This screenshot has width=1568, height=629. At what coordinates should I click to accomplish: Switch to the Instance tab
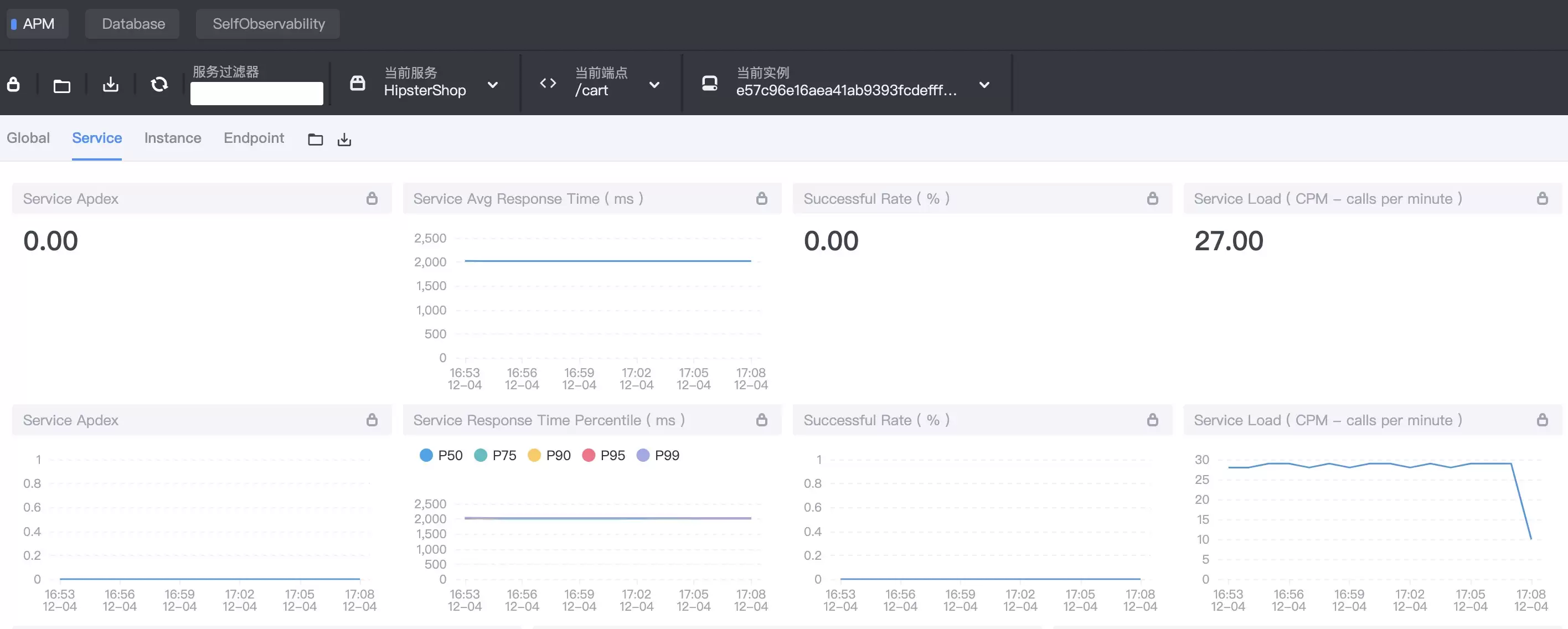pos(173,138)
